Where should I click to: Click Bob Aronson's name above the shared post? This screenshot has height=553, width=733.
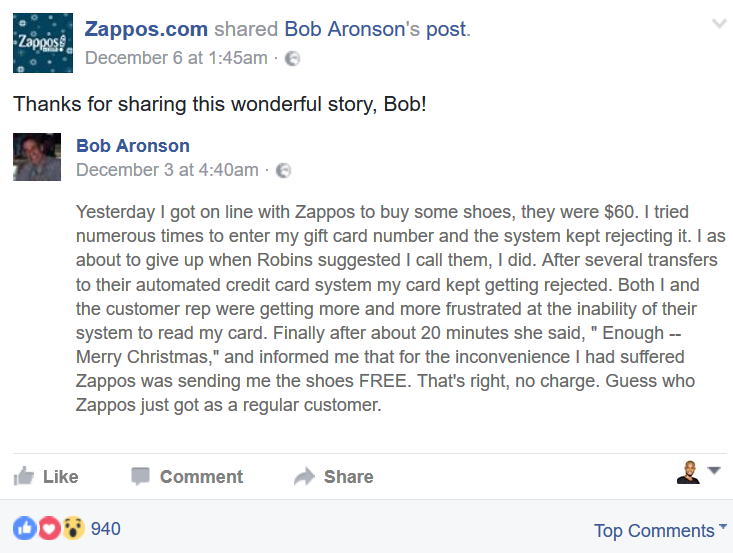click(133, 146)
